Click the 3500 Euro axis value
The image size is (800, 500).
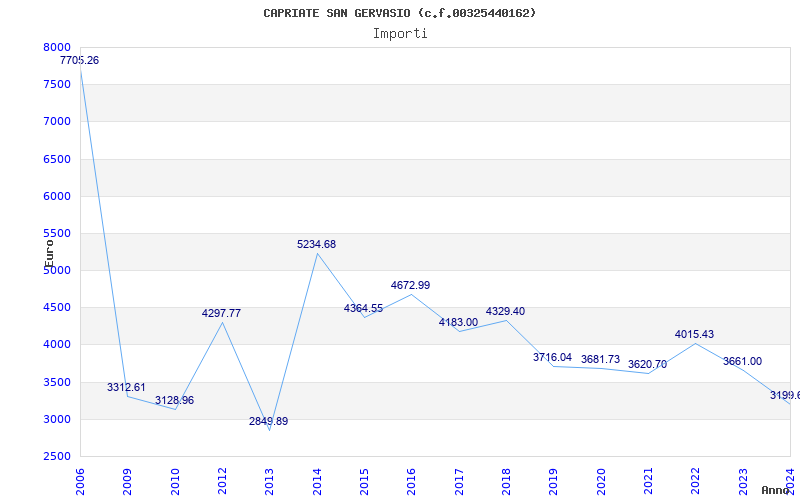click(x=57, y=383)
